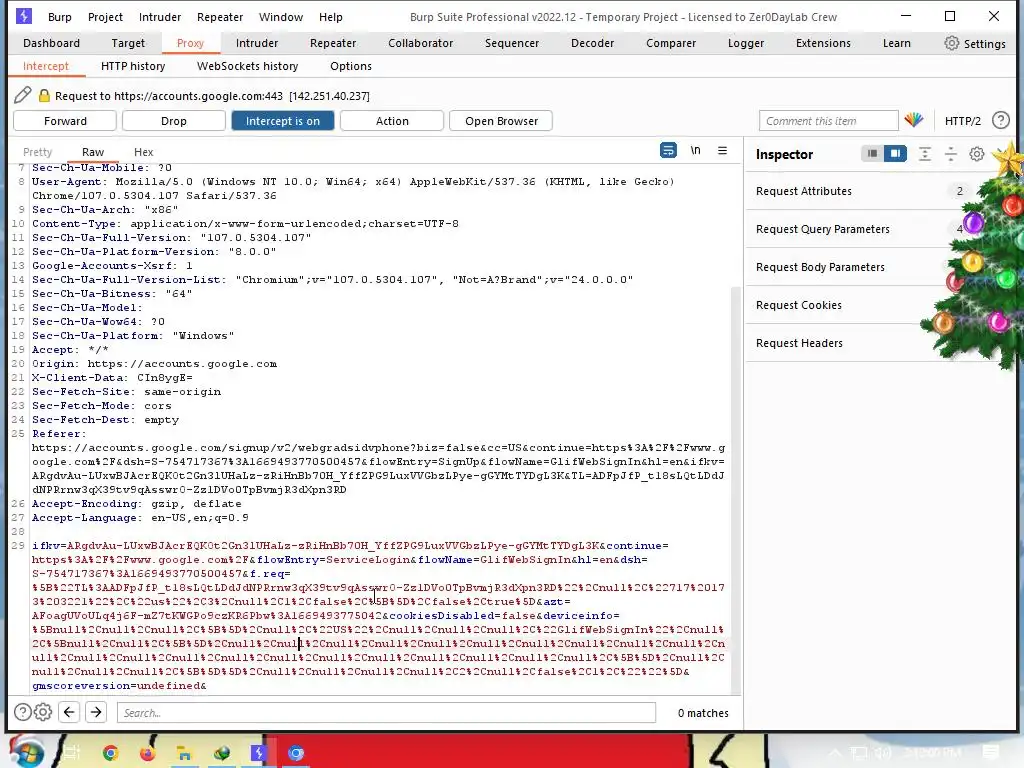The width and height of the screenshot is (1024, 768).
Task: Switch to the Learn tab
Action: (897, 43)
